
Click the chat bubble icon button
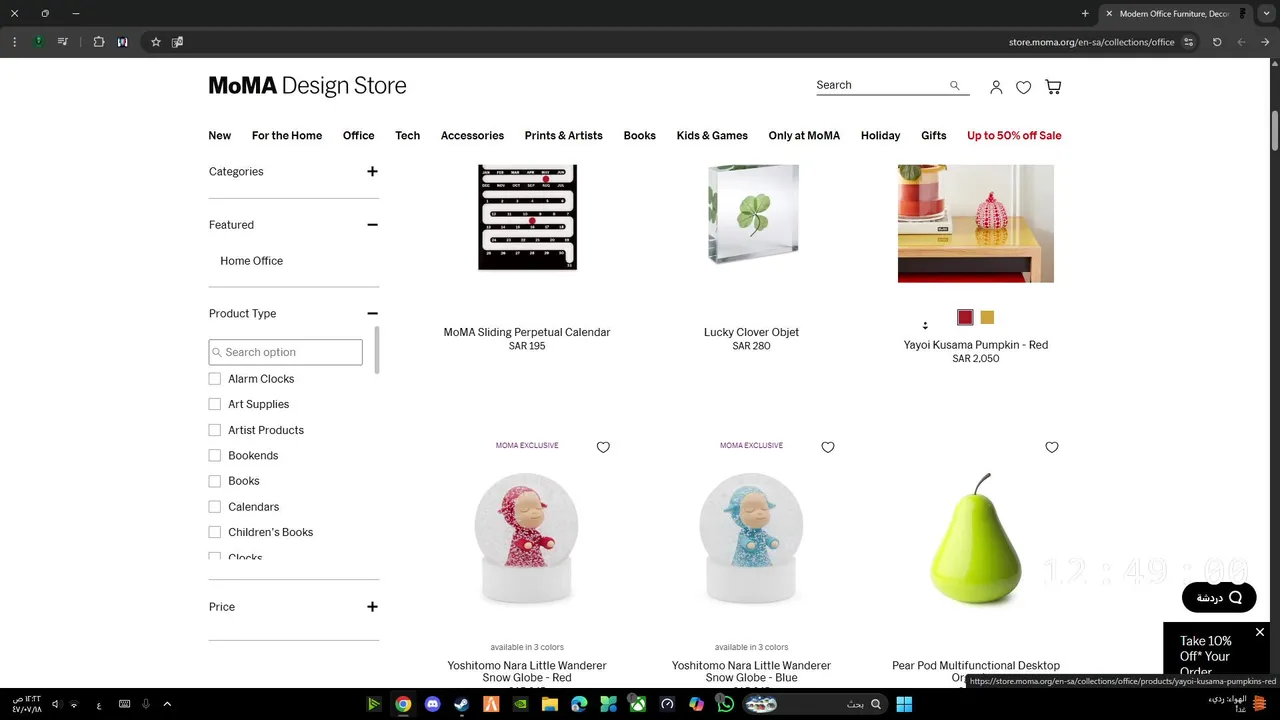pyautogui.click(x=1219, y=597)
